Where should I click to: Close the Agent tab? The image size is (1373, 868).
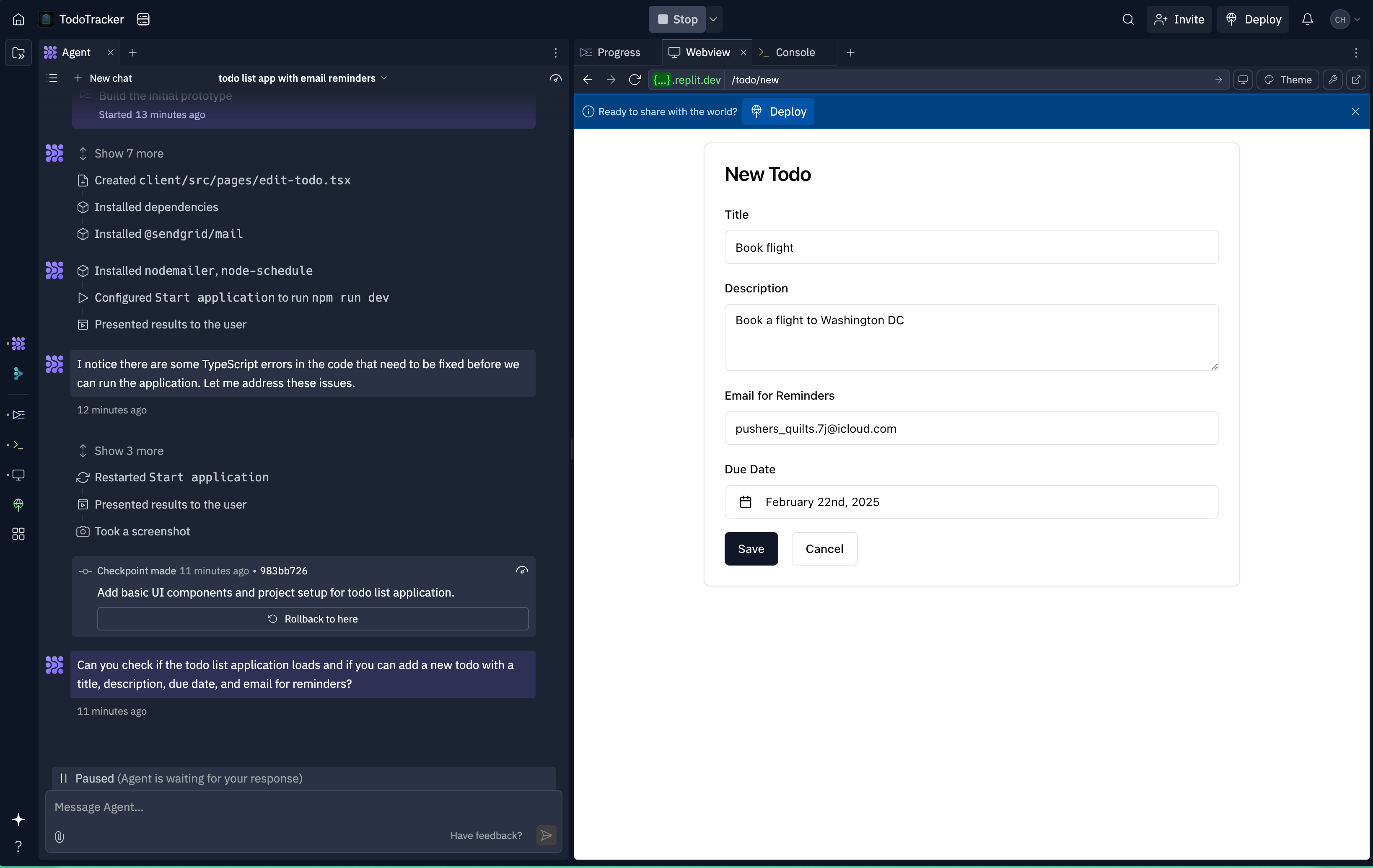[x=111, y=52]
